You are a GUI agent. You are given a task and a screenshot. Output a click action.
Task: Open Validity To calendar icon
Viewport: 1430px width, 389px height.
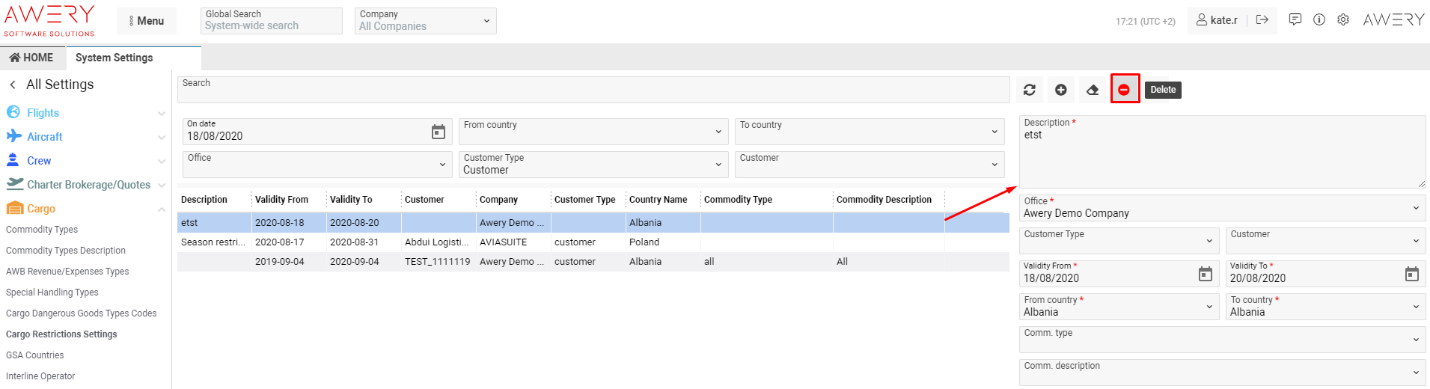pos(1412,273)
